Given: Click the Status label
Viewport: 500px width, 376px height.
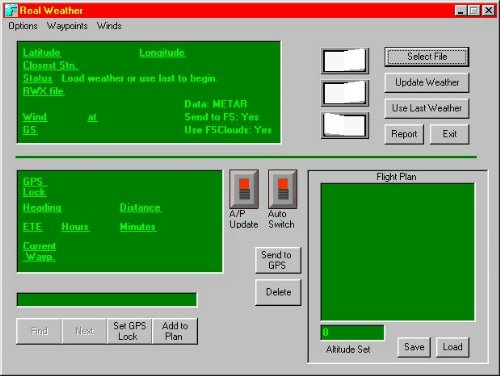Looking at the screenshot, I should [x=38, y=78].
